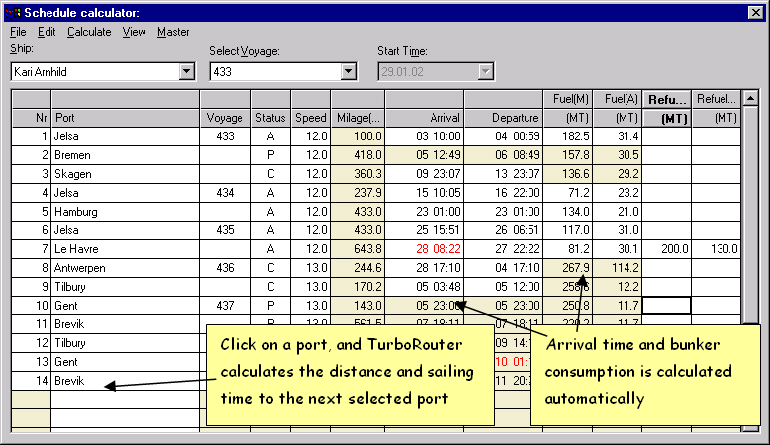This screenshot has width=770, height=445.
Task: Click arrival time 09 23:07
Action: (425, 174)
